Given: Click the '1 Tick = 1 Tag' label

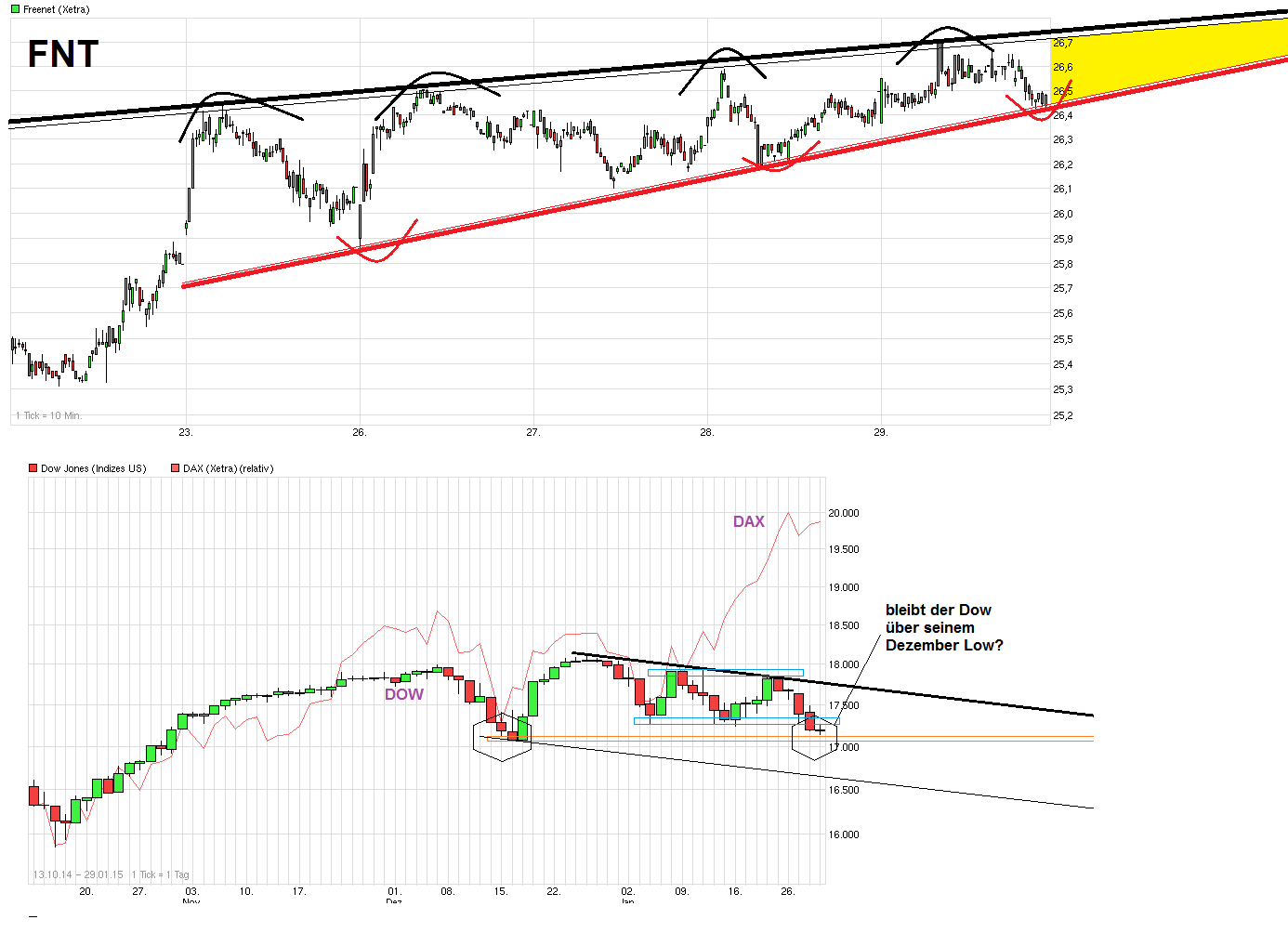Looking at the screenshot, I should tap(160, 874).
